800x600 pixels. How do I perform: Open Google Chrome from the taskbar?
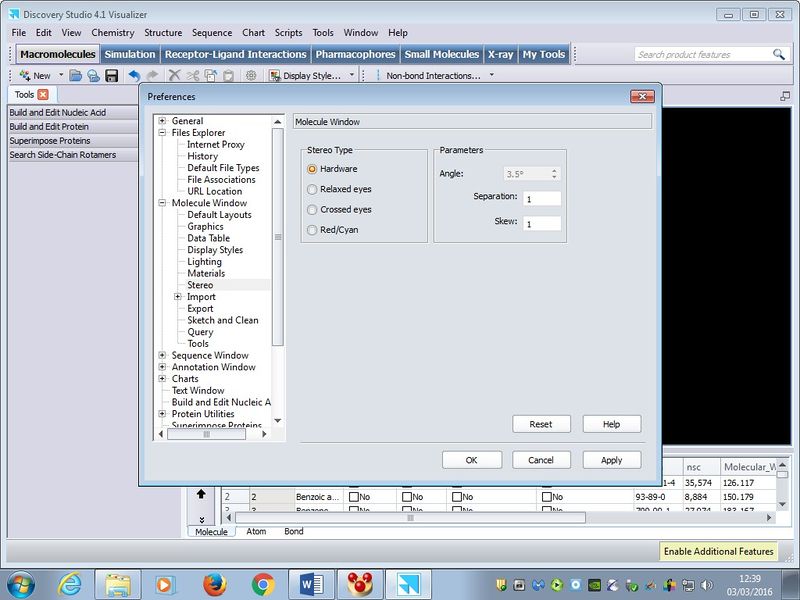click(x=263, y=583)
